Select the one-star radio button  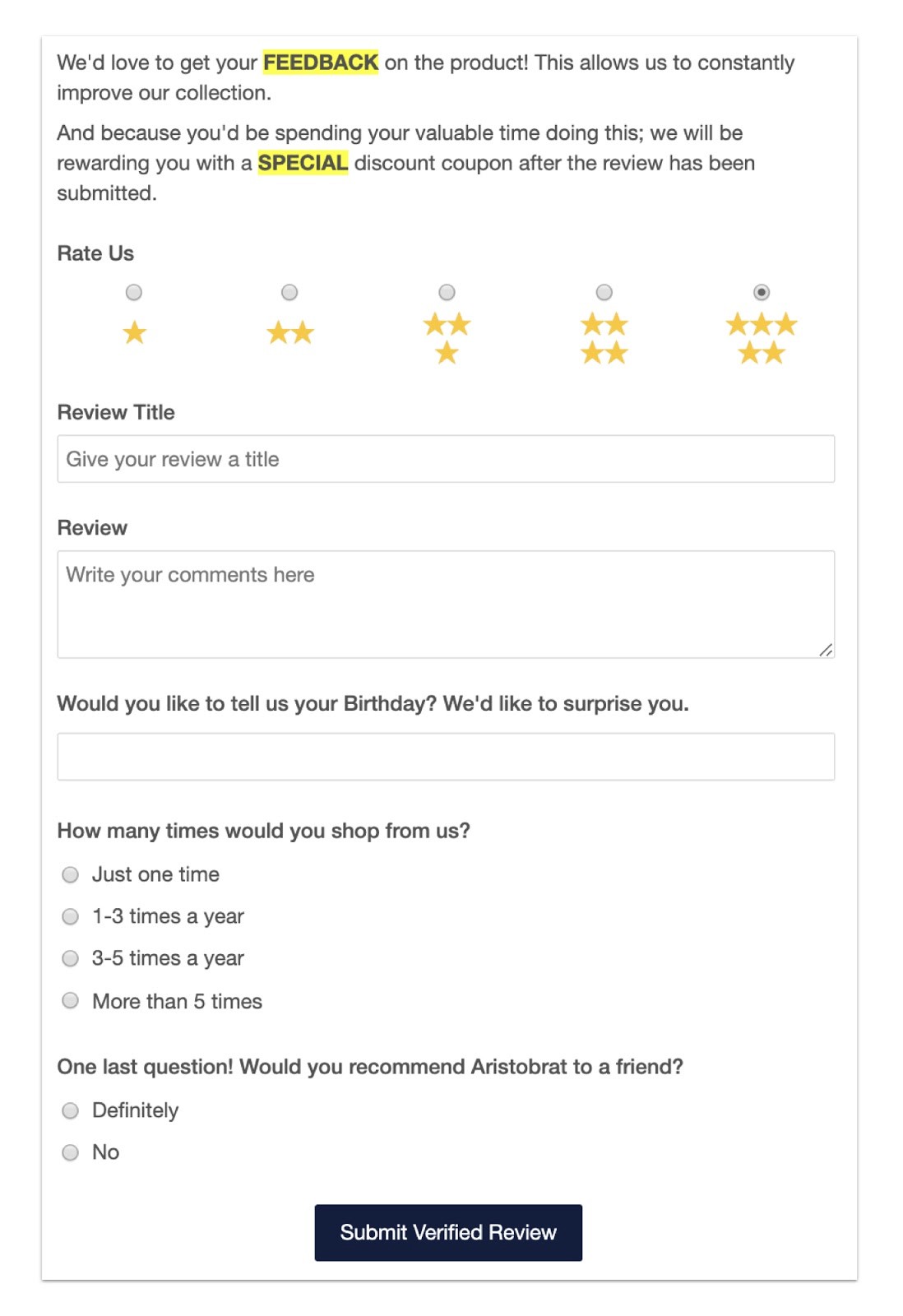pyautogui.click(x=134, y=293)
